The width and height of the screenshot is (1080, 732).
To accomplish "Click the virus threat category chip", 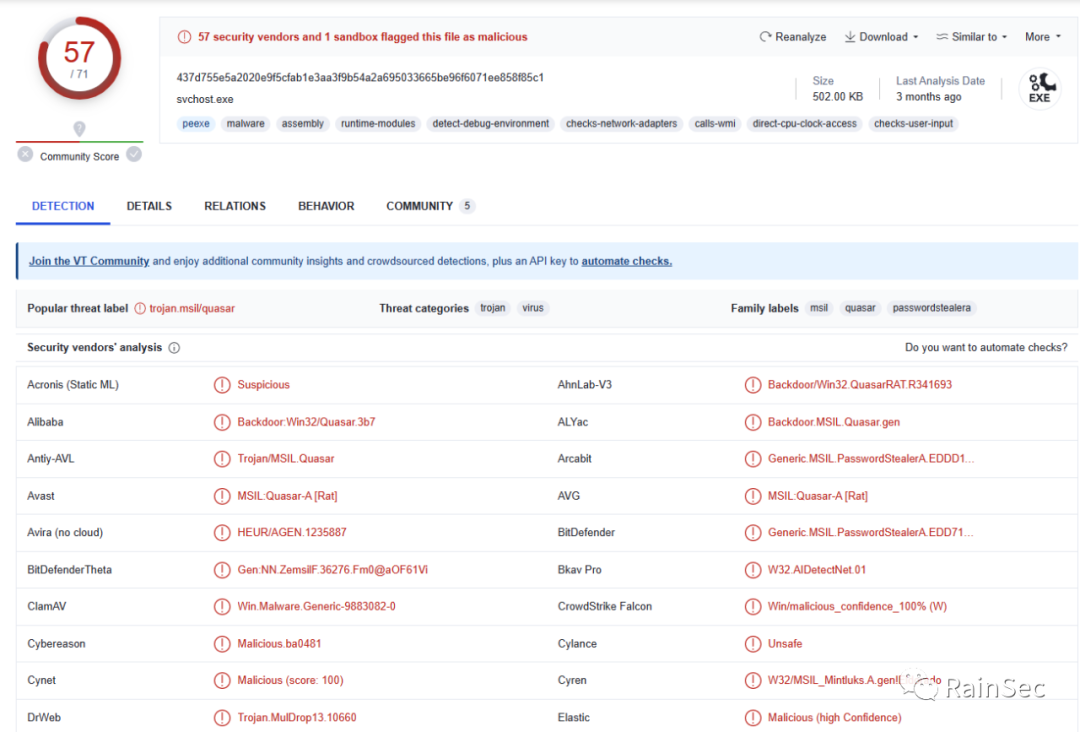I will pos(532,308).
